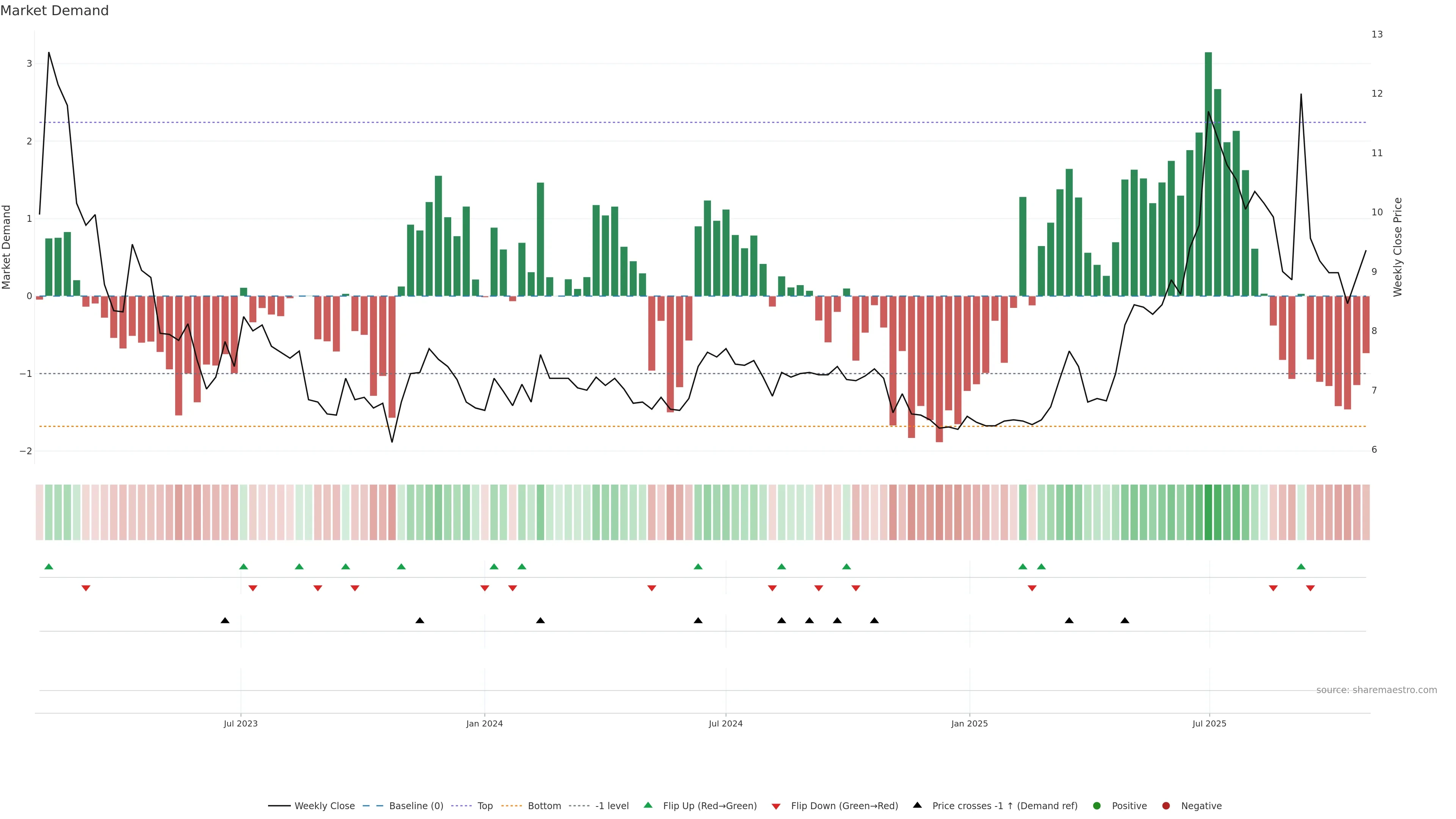Click the last red flip-down triangle marker
The width and height of the screenshot is (1456, 819).
(1310, 588)
